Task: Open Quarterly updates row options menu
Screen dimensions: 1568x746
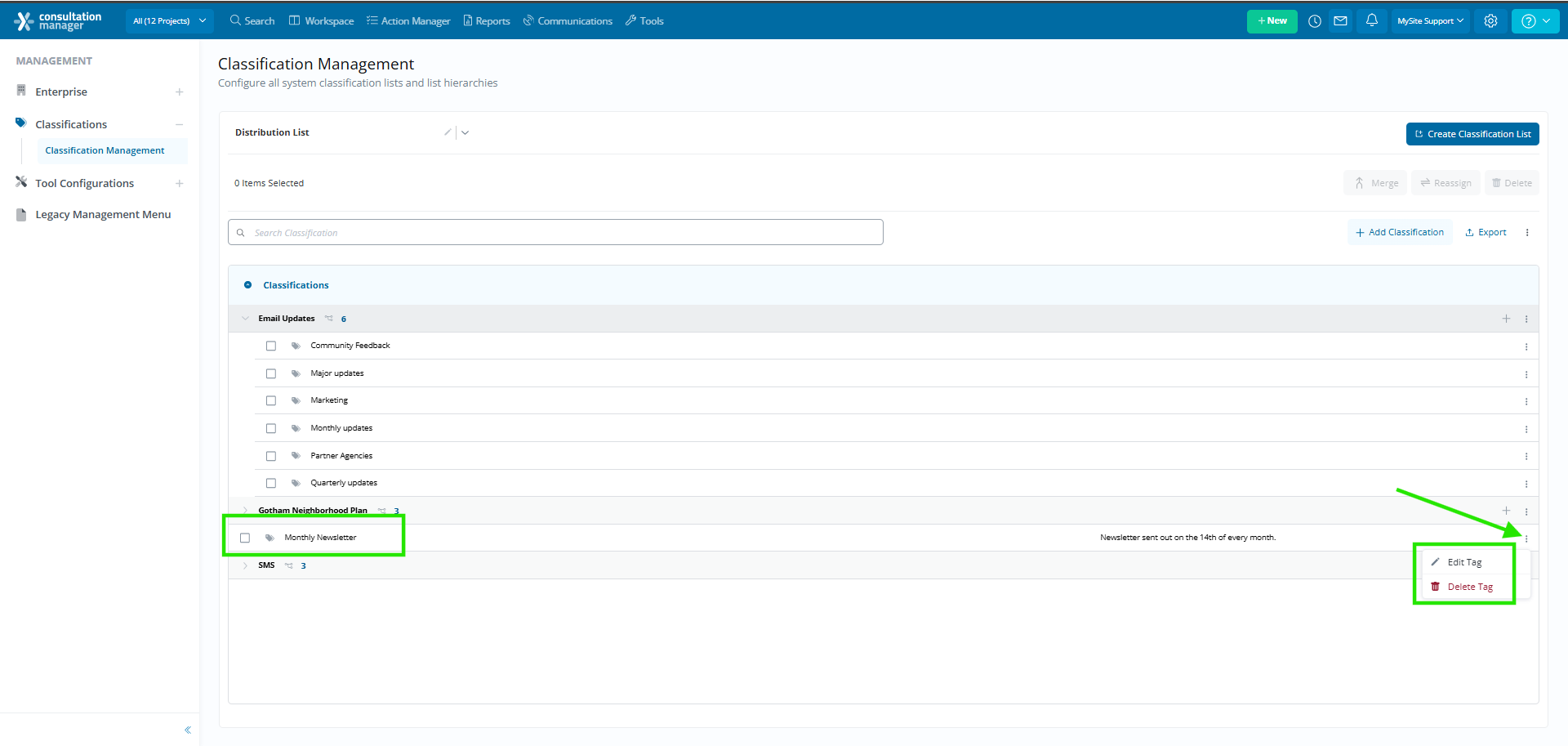Action: click(1526, 485)
